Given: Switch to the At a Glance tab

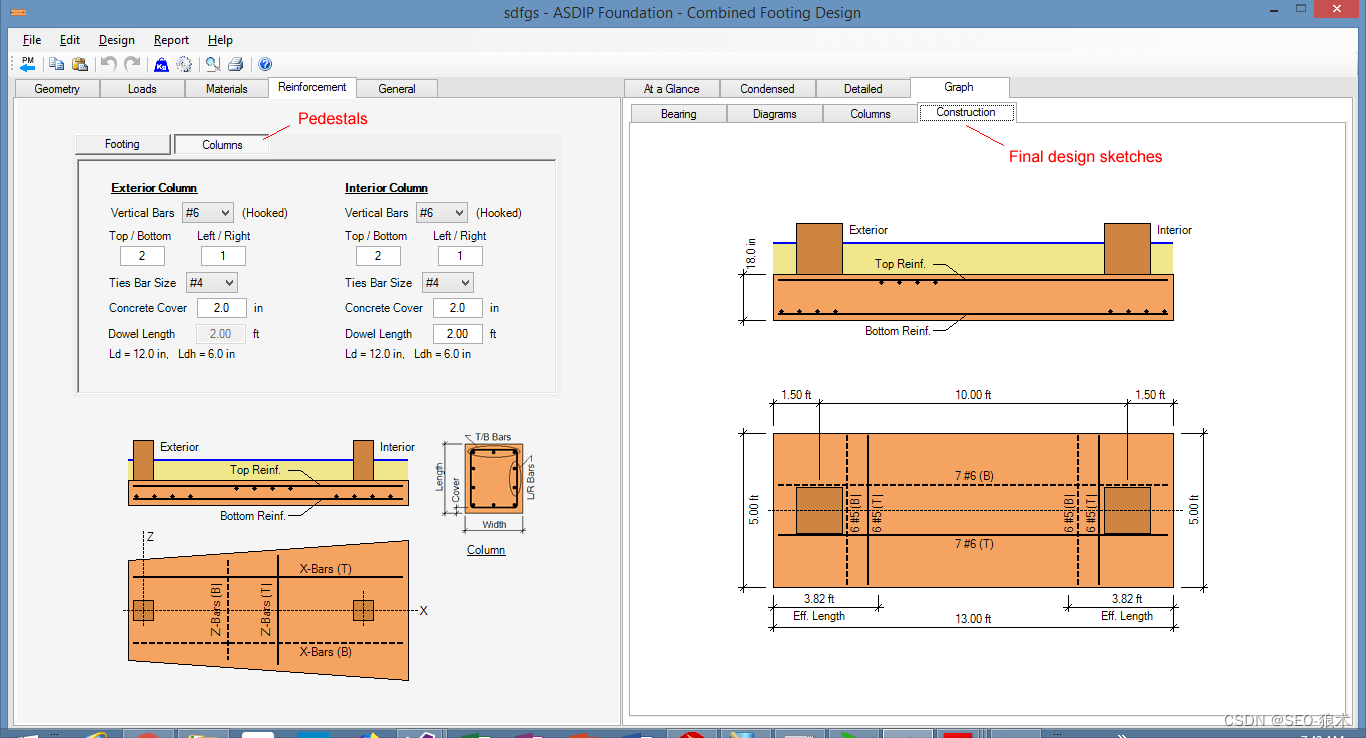Looking at the screenshot, I should point(671,89).
